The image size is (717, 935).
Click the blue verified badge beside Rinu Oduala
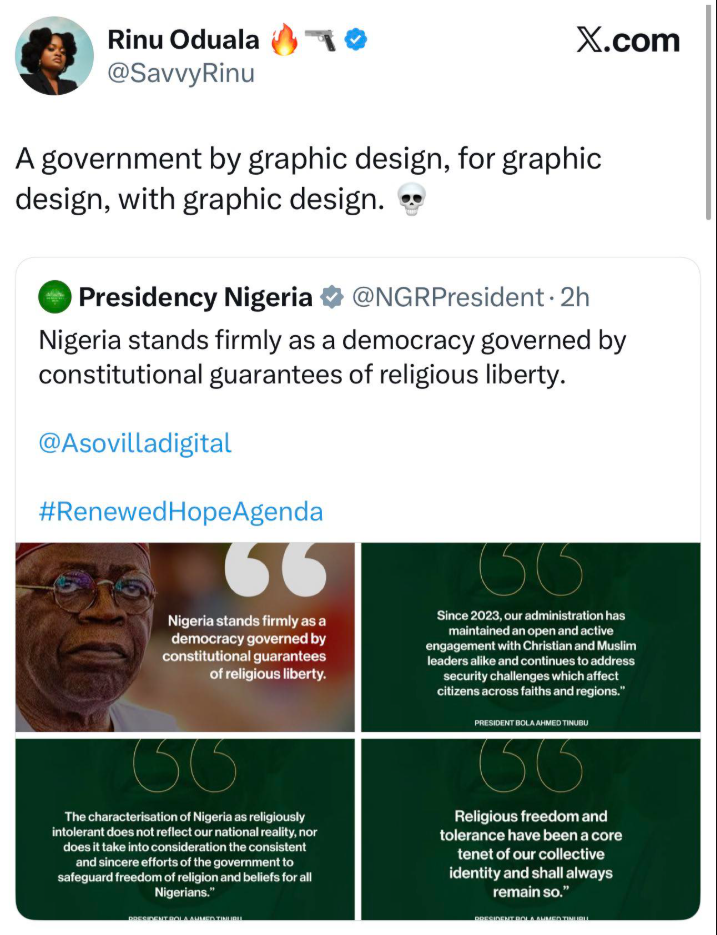point(356,40)
